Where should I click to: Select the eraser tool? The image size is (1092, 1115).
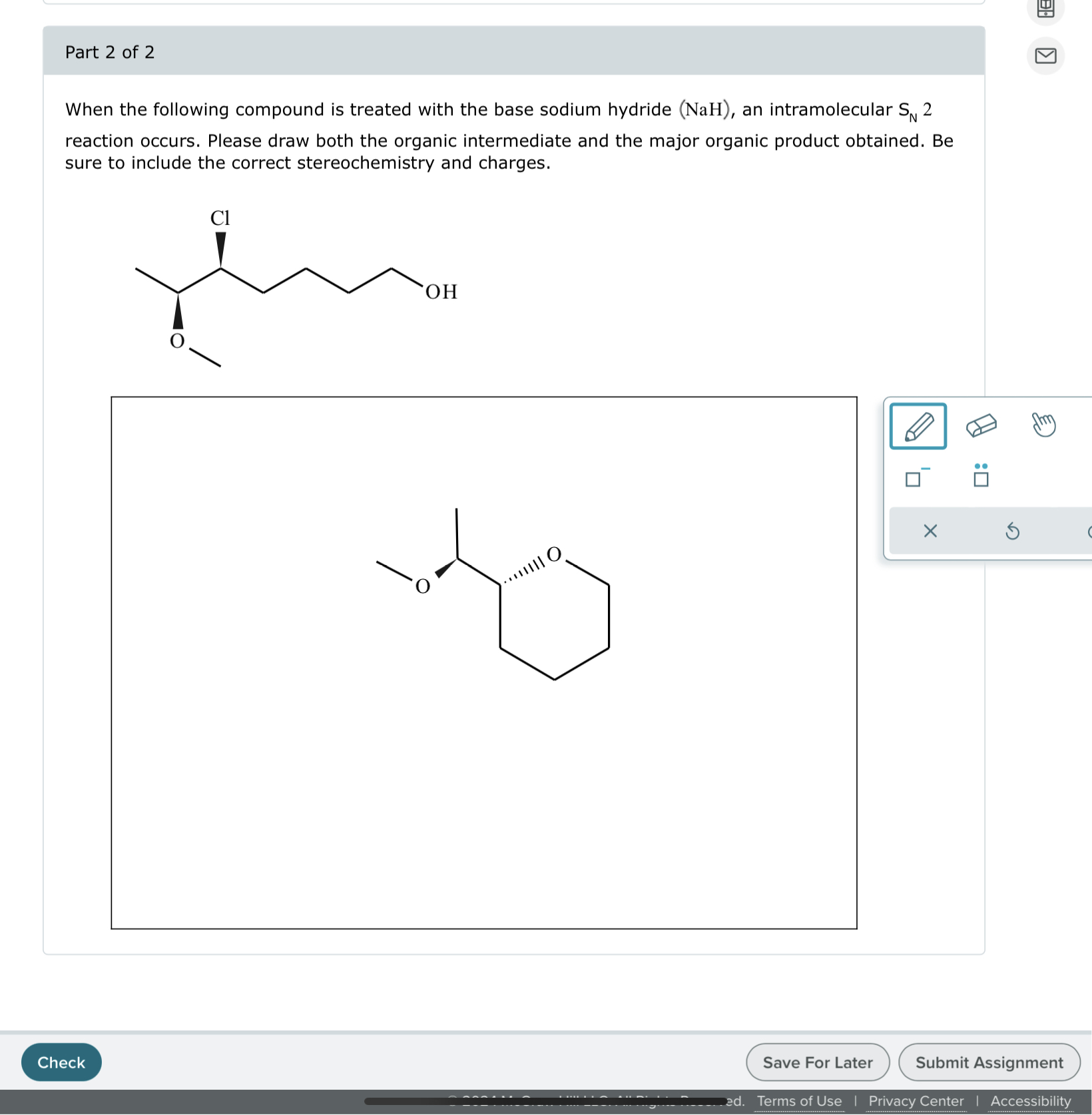point(982,426)
